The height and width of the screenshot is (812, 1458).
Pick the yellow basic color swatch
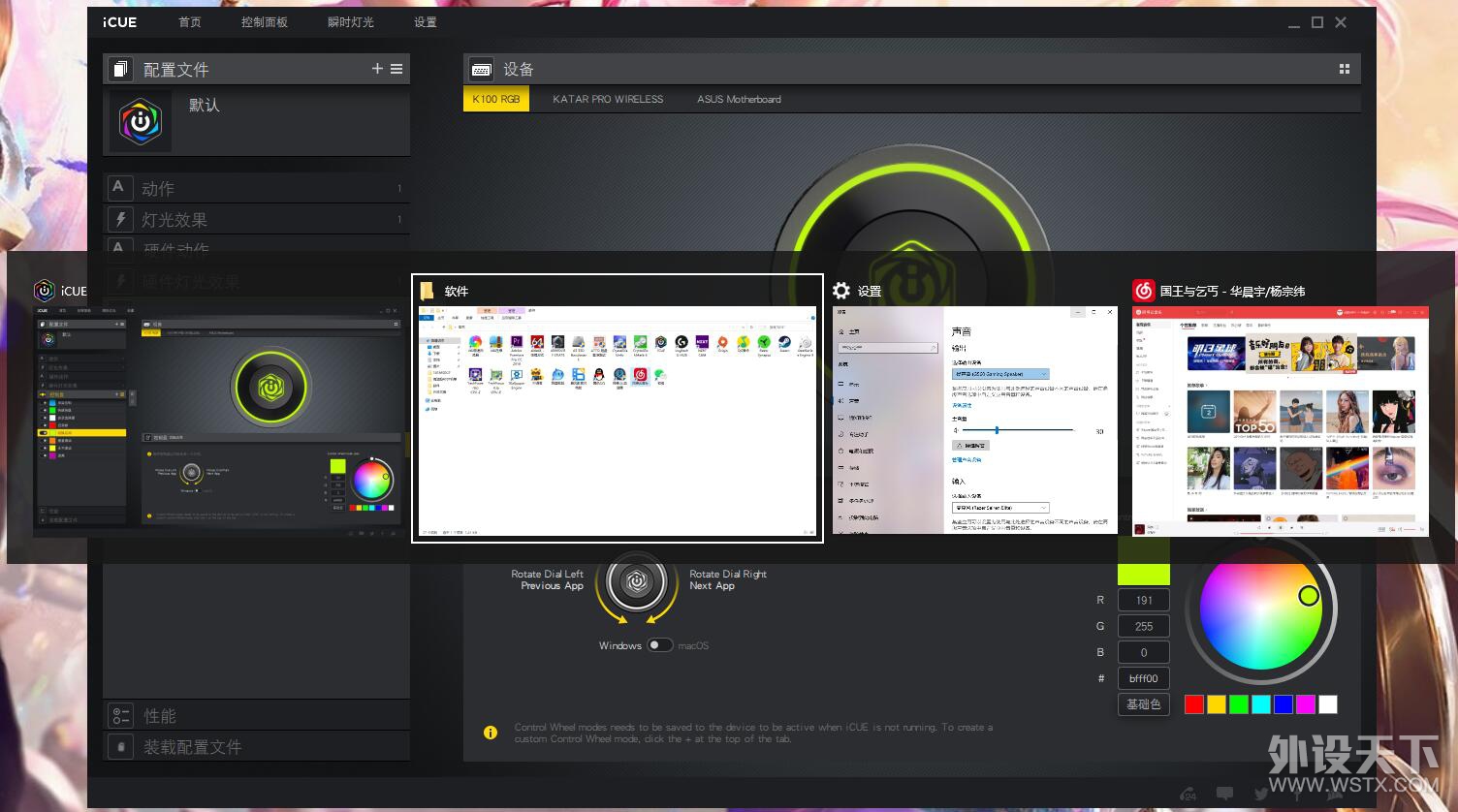point(1217,704)
